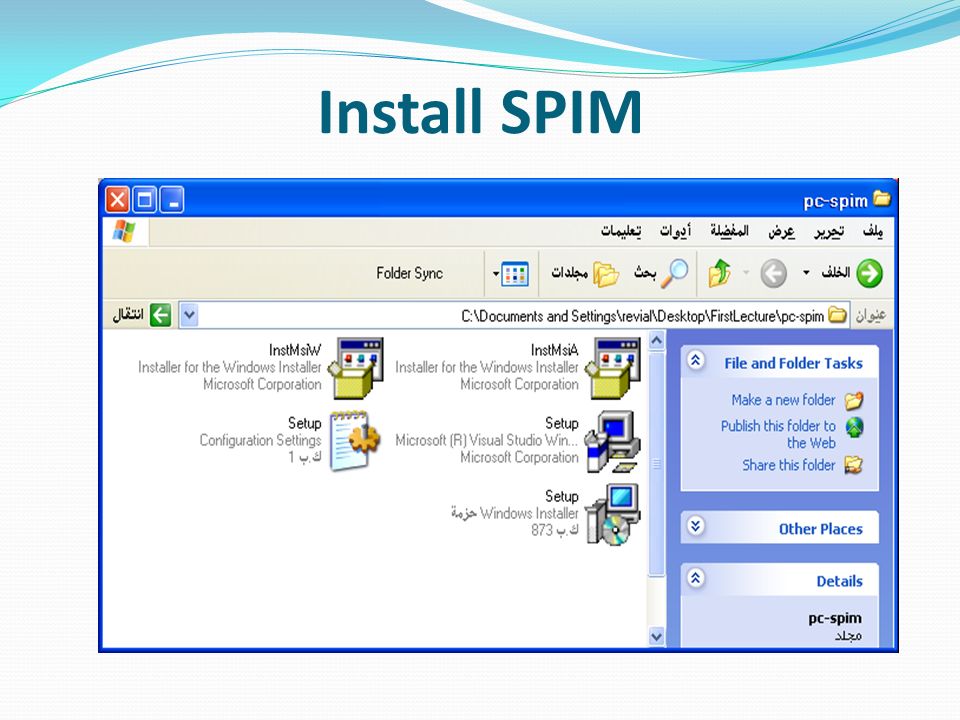Click the مجلدات (Folders) label
Screen dimensions: 960x720
(569, 272)
